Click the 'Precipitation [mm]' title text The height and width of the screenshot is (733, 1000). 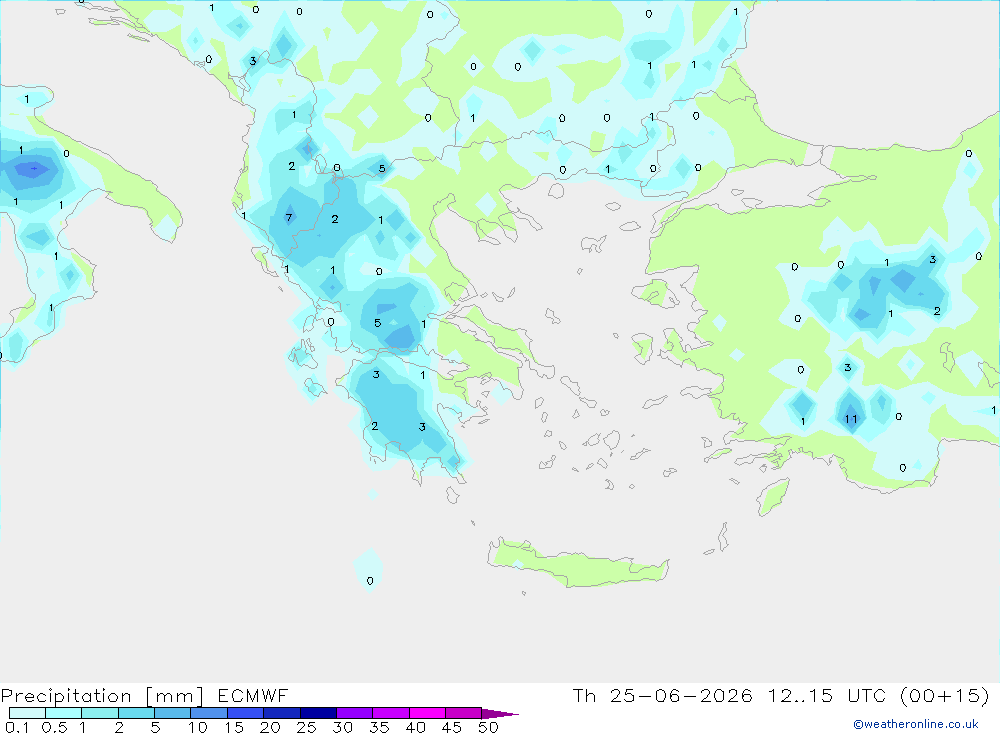click(102, 696)
